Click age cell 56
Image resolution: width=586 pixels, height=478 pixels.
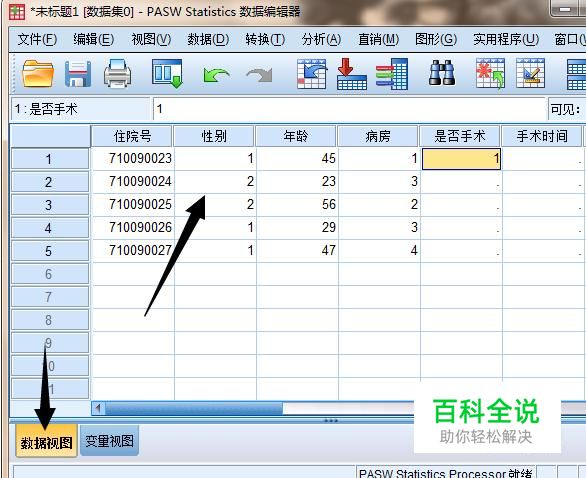297,204
